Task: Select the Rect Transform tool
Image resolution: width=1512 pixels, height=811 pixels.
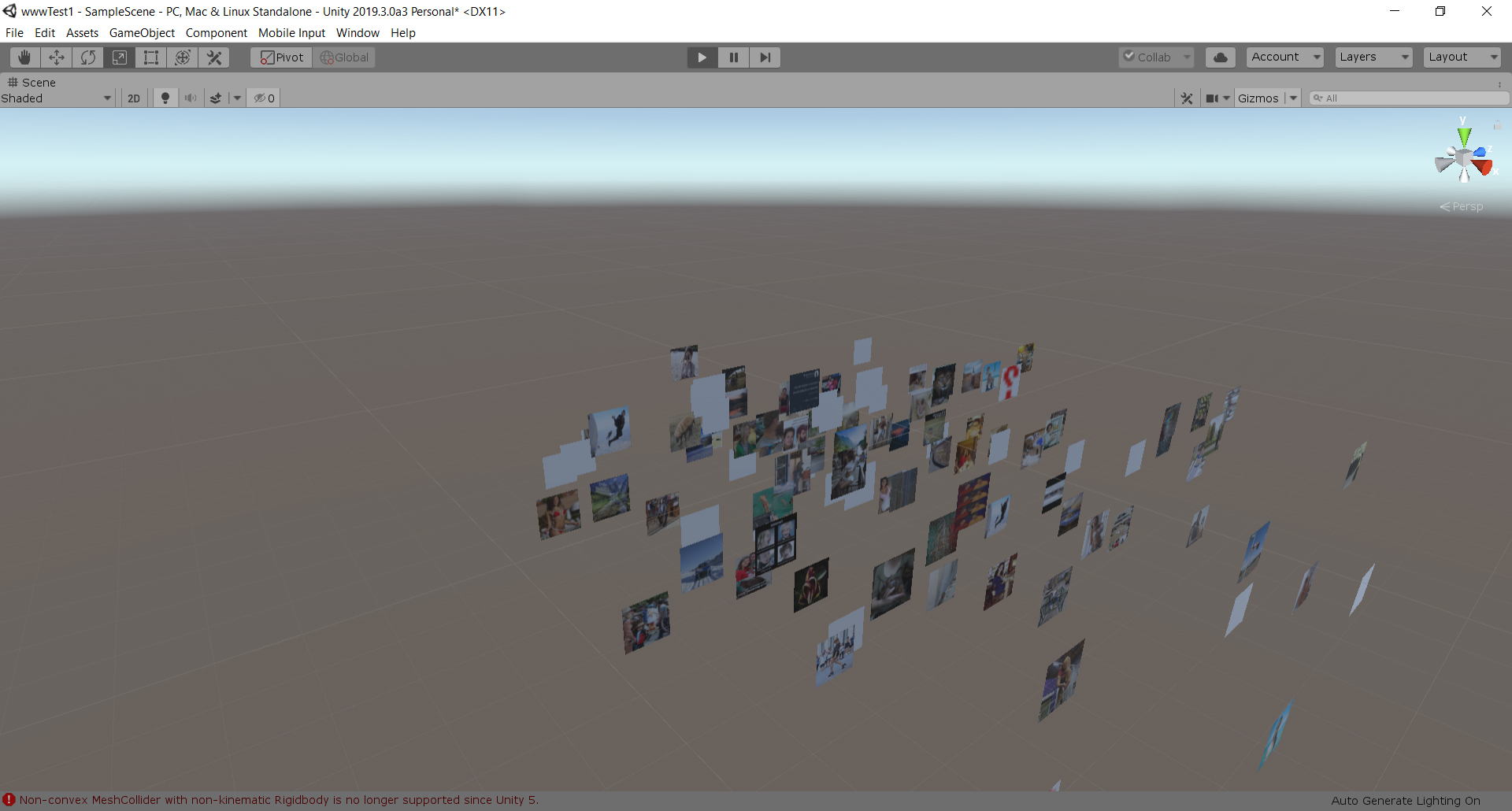Action: [x=151, y=57]
